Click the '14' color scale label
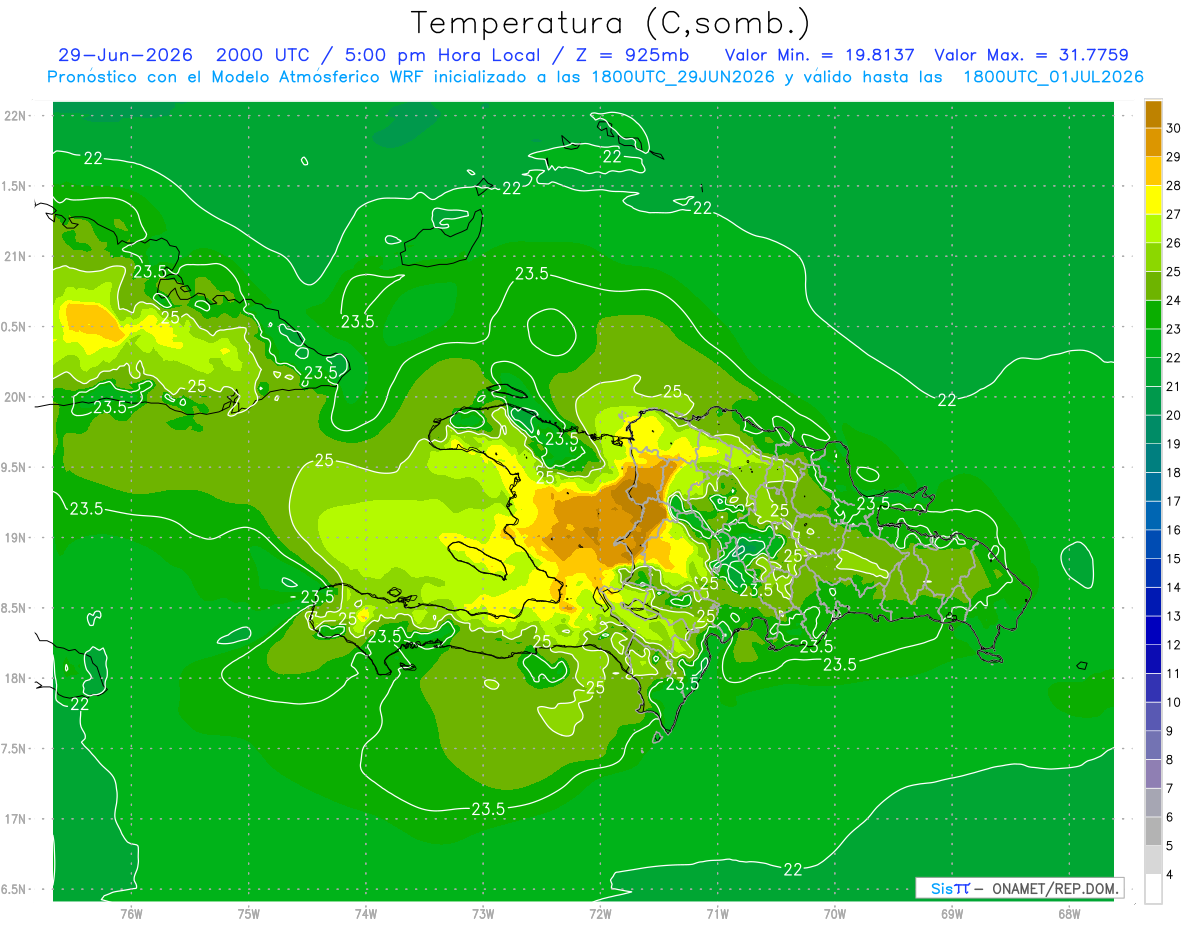 pos(1174,588)
